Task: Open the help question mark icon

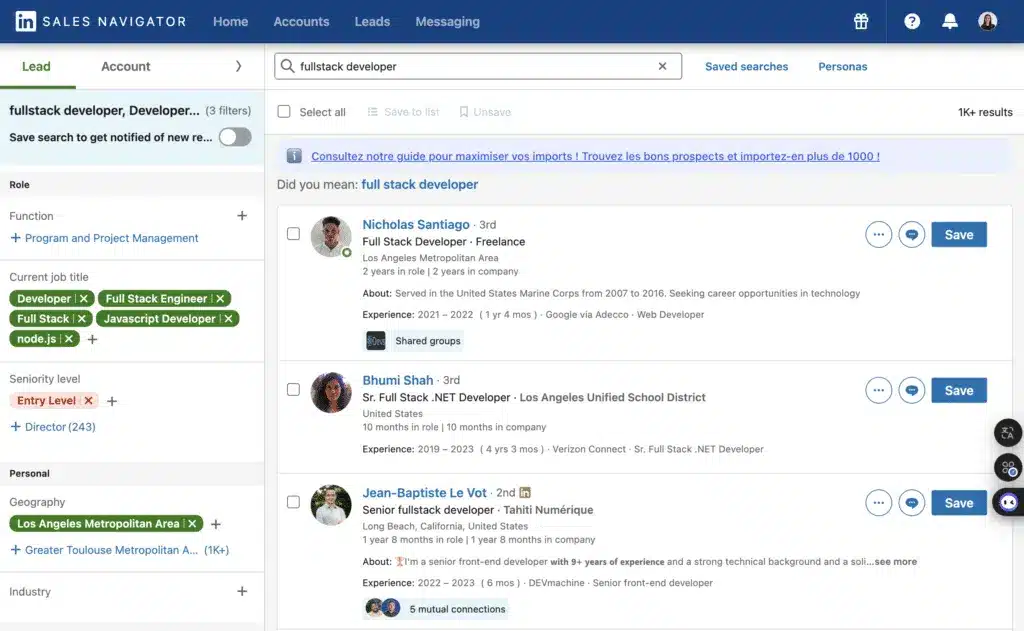Action: pos(912,21)
